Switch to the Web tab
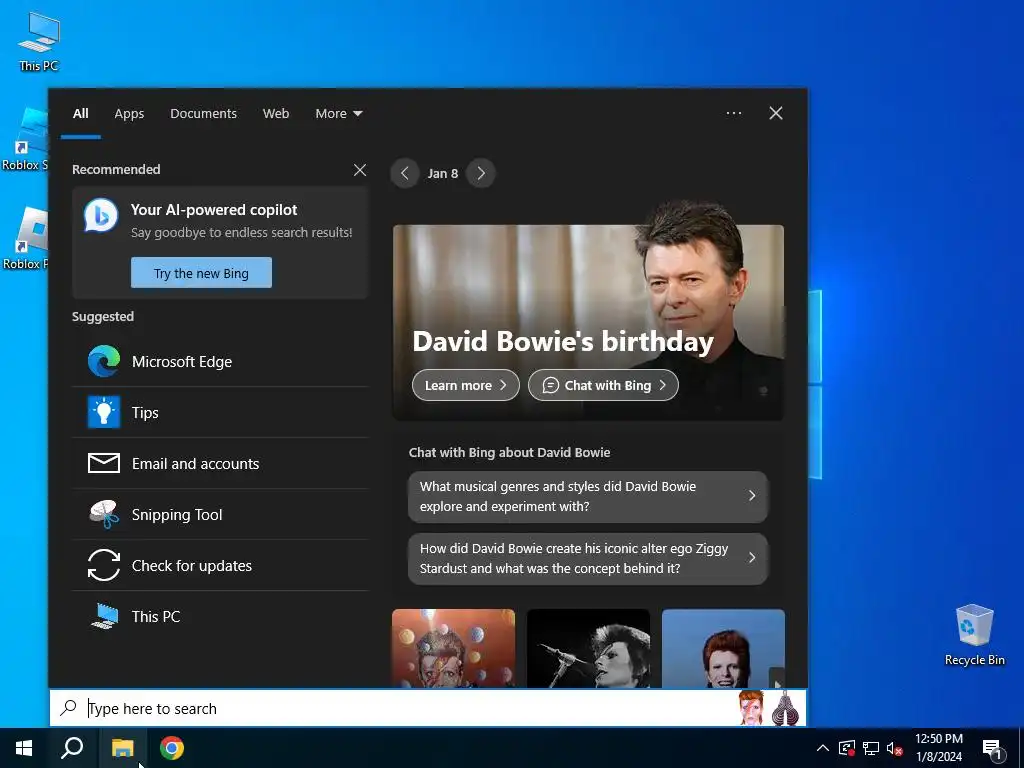 point(276,114)
